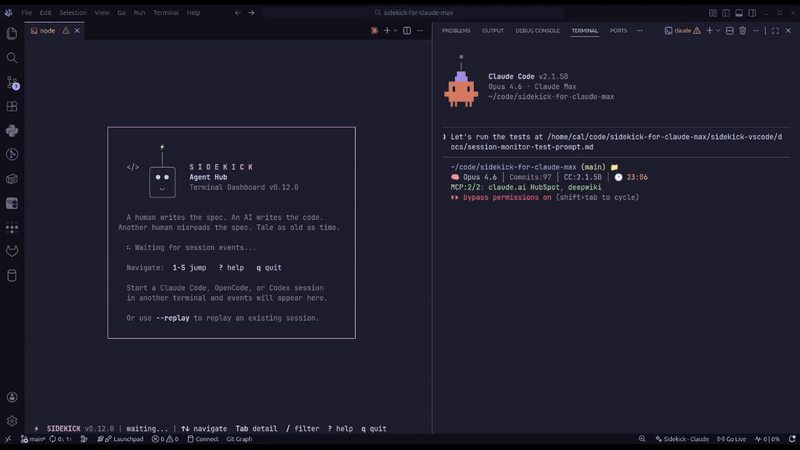The image size is (800, 450).
Task: Open the launch profile dropdown beside terminal plus
Action: click(718, 31)
